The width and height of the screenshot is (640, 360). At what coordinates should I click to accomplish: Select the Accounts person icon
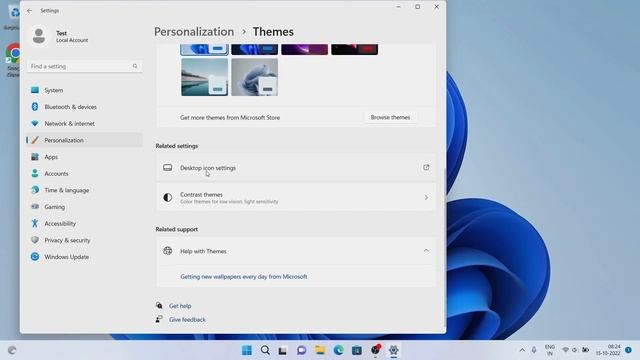click(x=35, y=173)
